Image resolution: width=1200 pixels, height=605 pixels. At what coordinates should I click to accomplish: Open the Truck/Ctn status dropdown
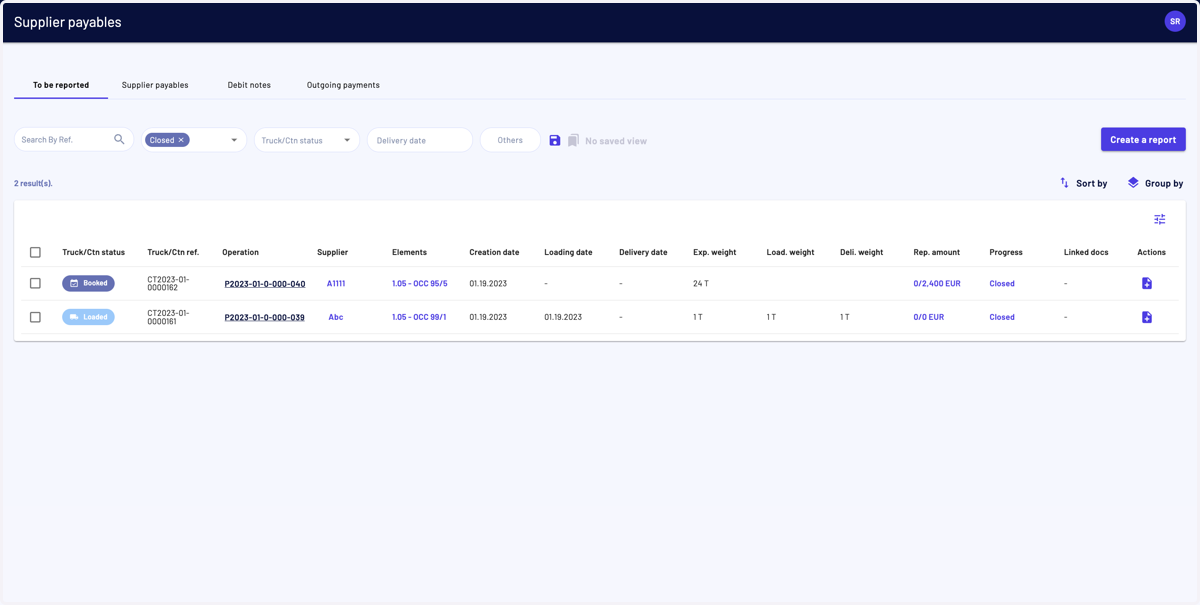click(307, 140)
